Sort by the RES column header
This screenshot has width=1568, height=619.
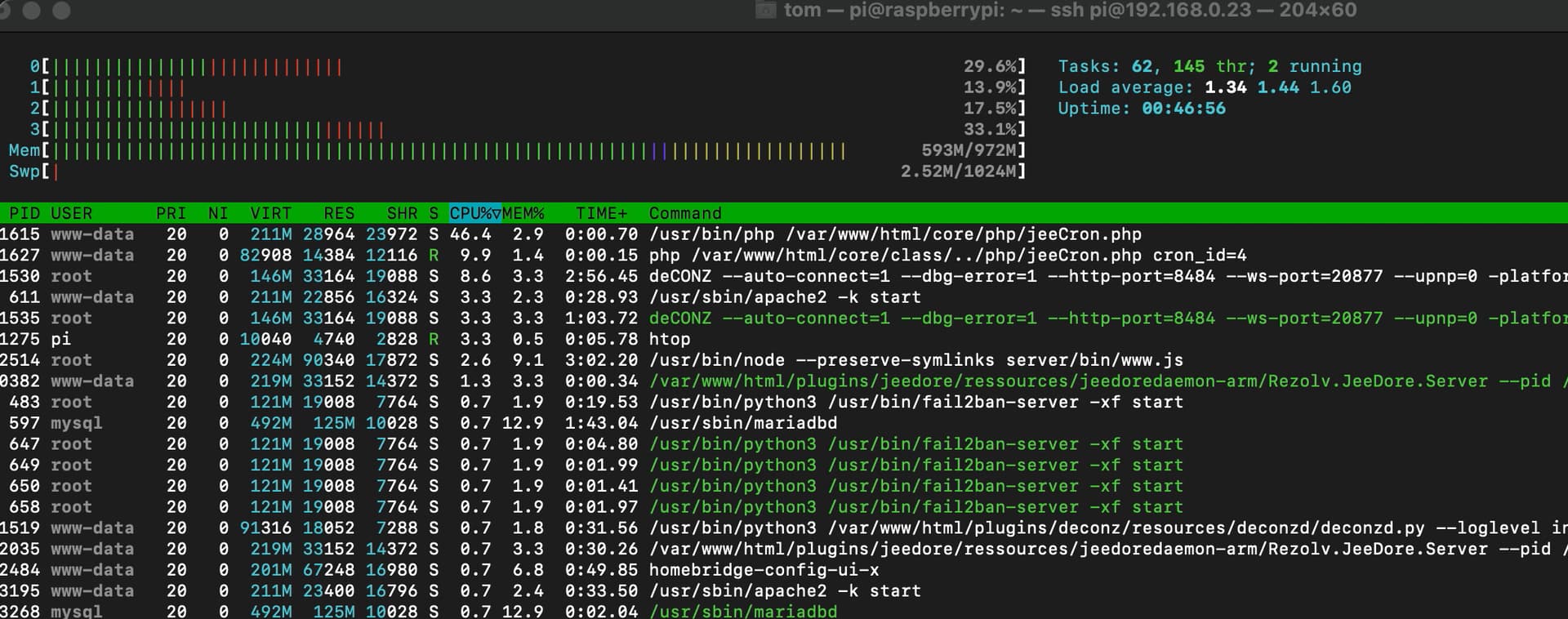[338, 213]
